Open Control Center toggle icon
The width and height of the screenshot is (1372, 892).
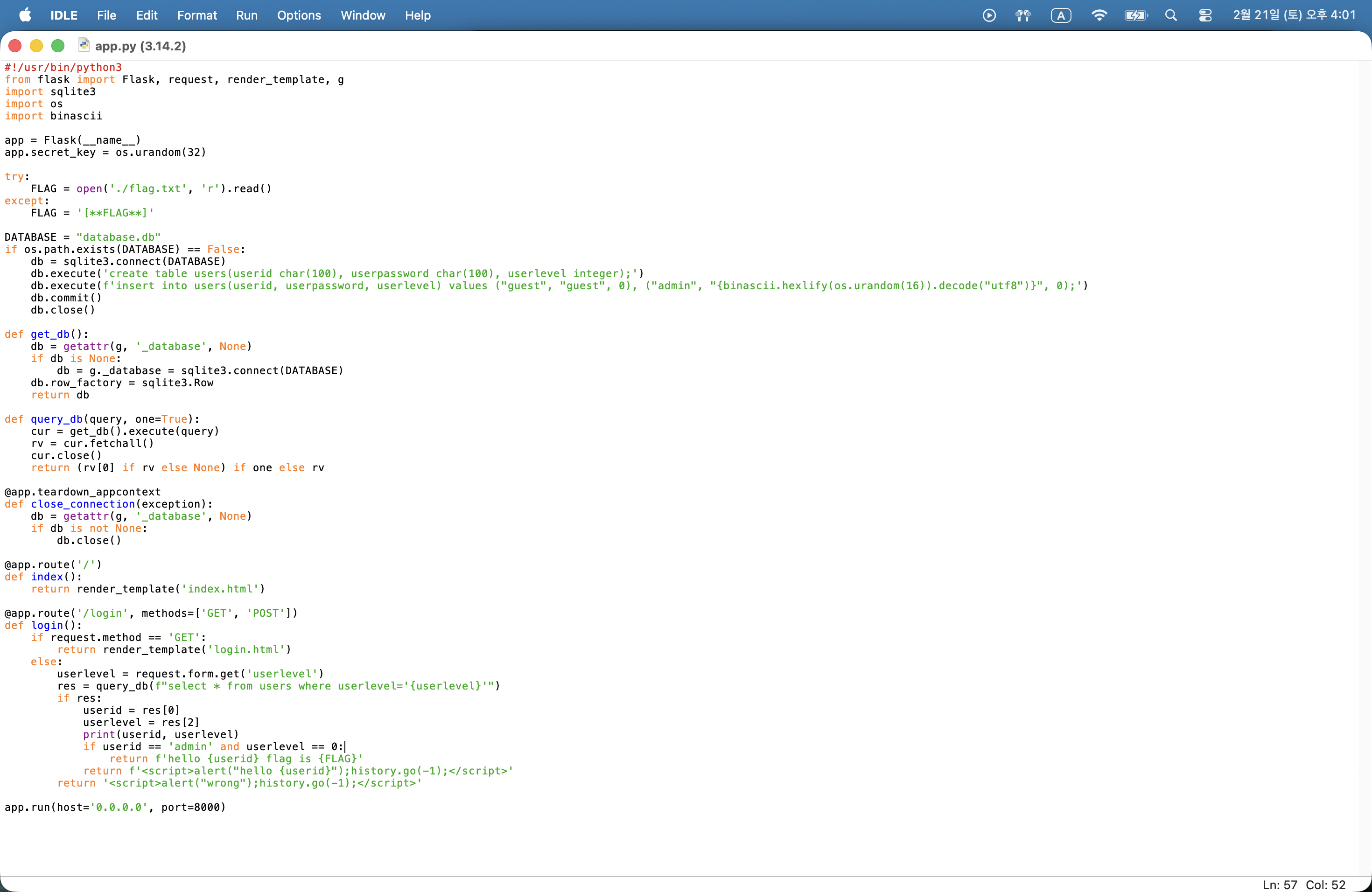click(1205, 15)
